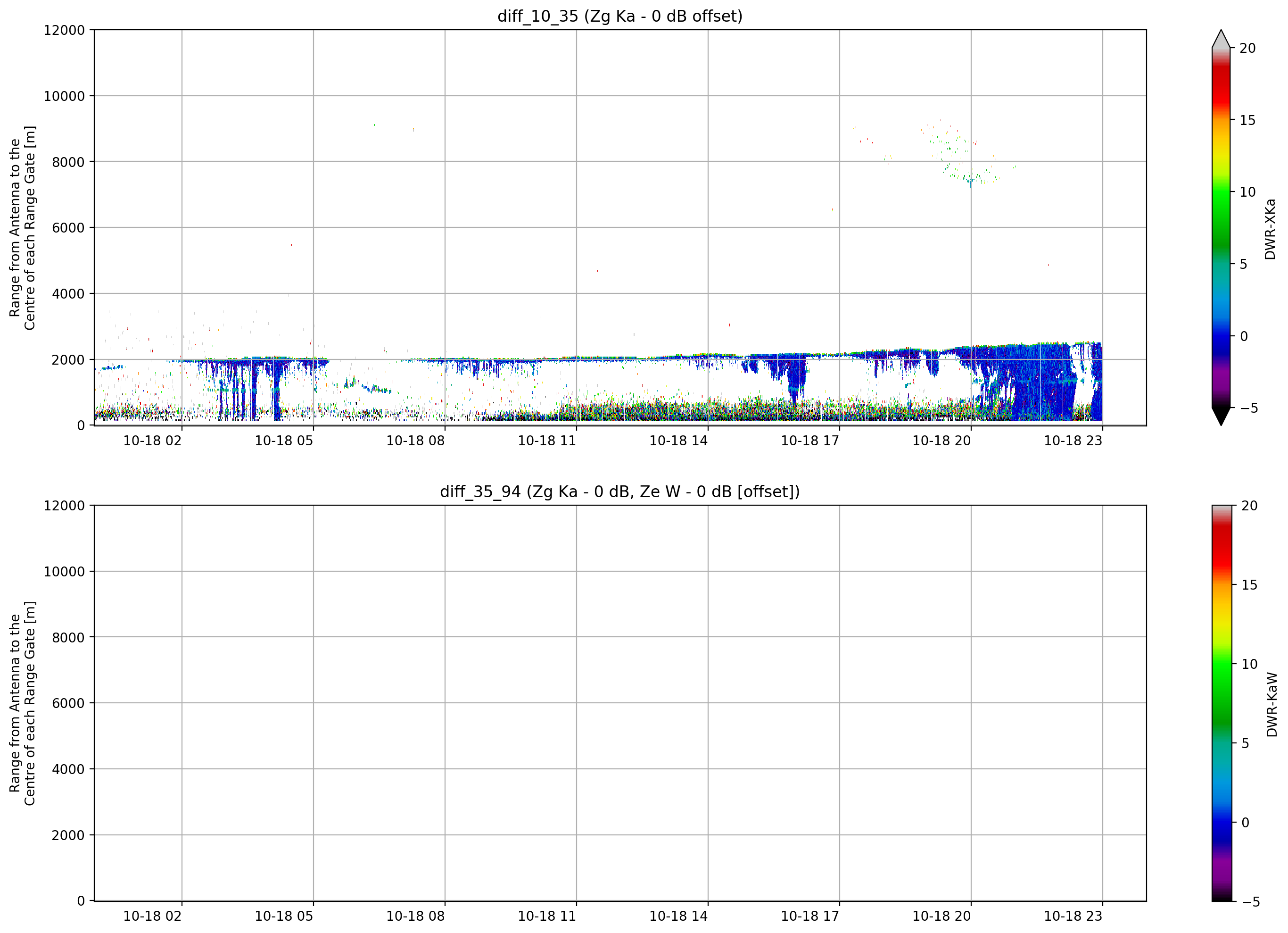Screen dimensions: 1288x933
Task: Click tick 15 on DWR-KaW colorbar
Action: pos(1249,585)
